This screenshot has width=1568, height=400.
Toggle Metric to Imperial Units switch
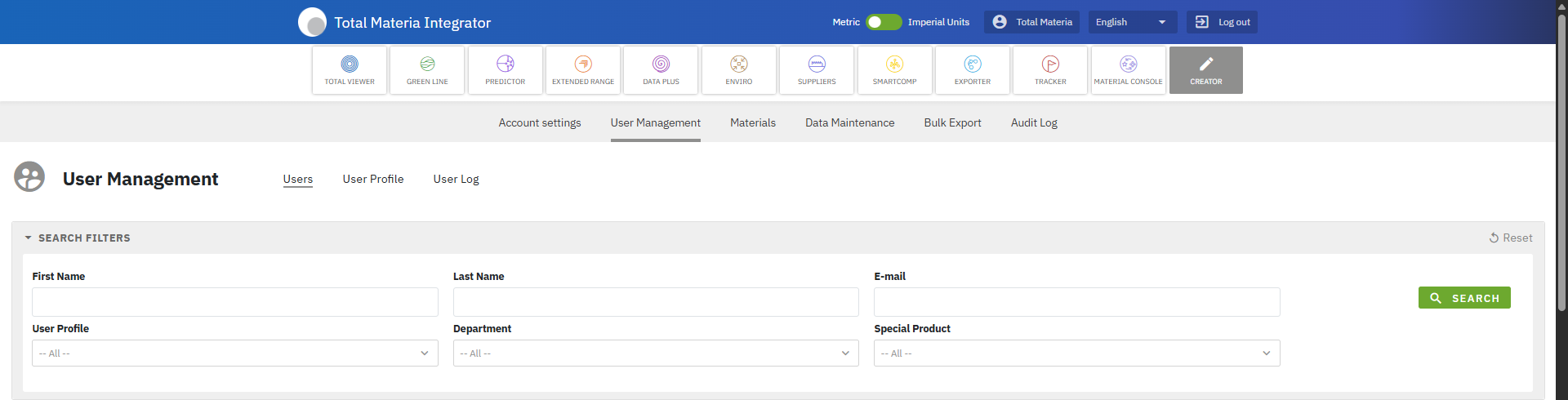[884, 22]
